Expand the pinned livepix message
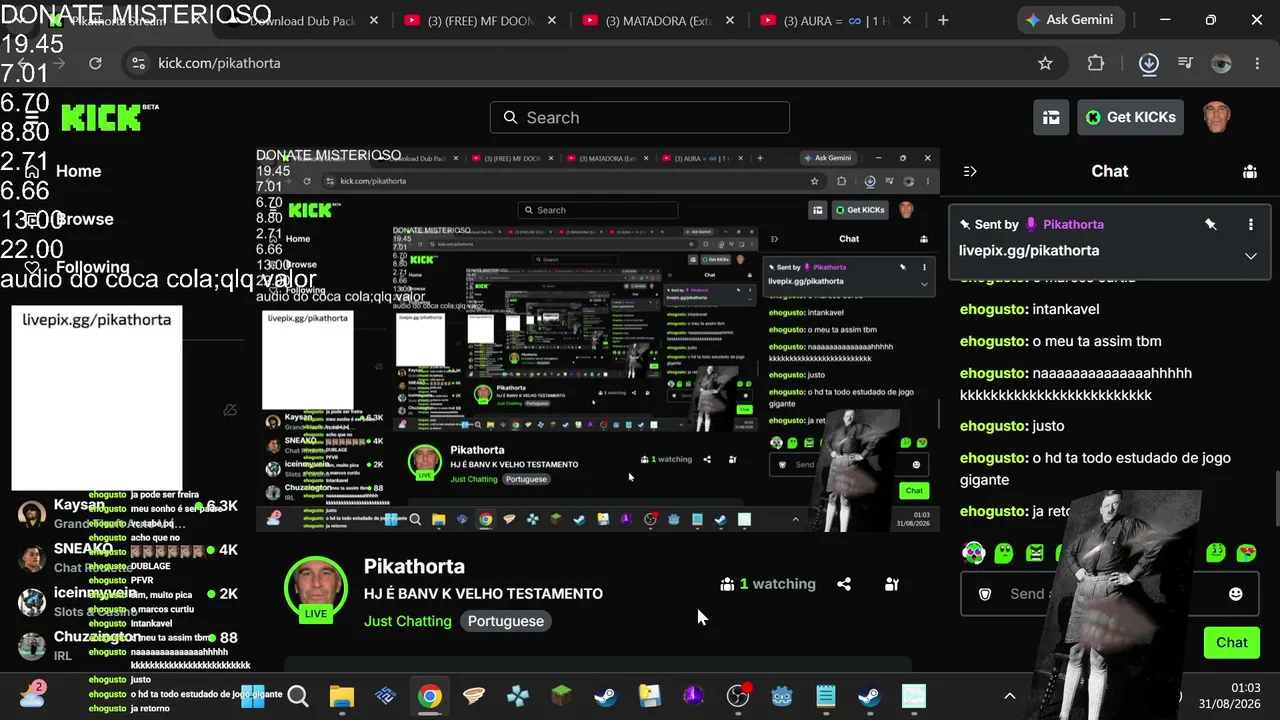 click(x=1250, y=256)
